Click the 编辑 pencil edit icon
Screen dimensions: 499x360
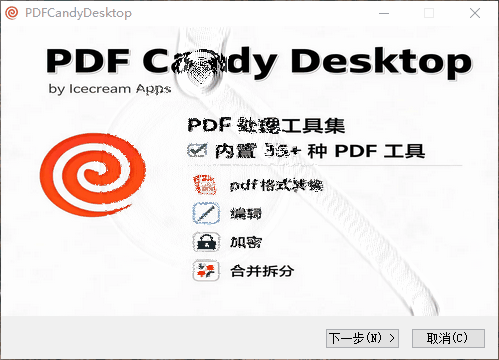tap(206, 213)
